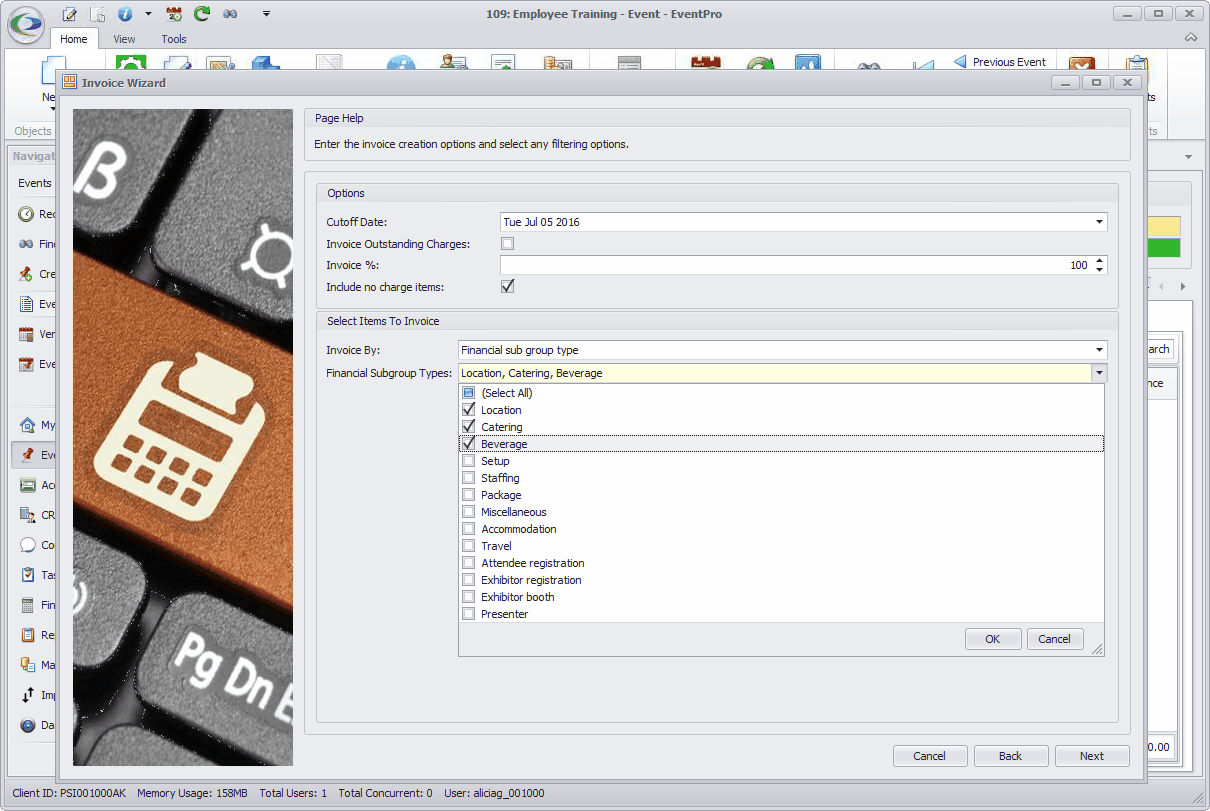Viewport: 1210px width, 811px height.
Task: Check the Staffing subgroup type
Action: 468,478
